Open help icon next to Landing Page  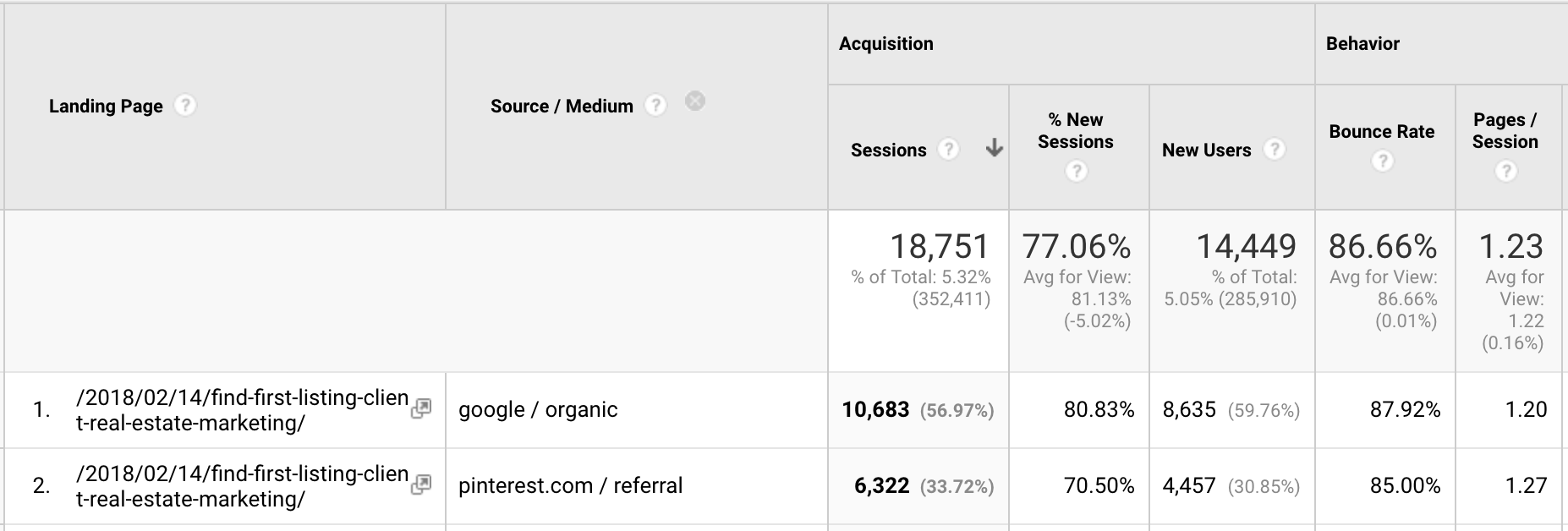click(185, 106)
